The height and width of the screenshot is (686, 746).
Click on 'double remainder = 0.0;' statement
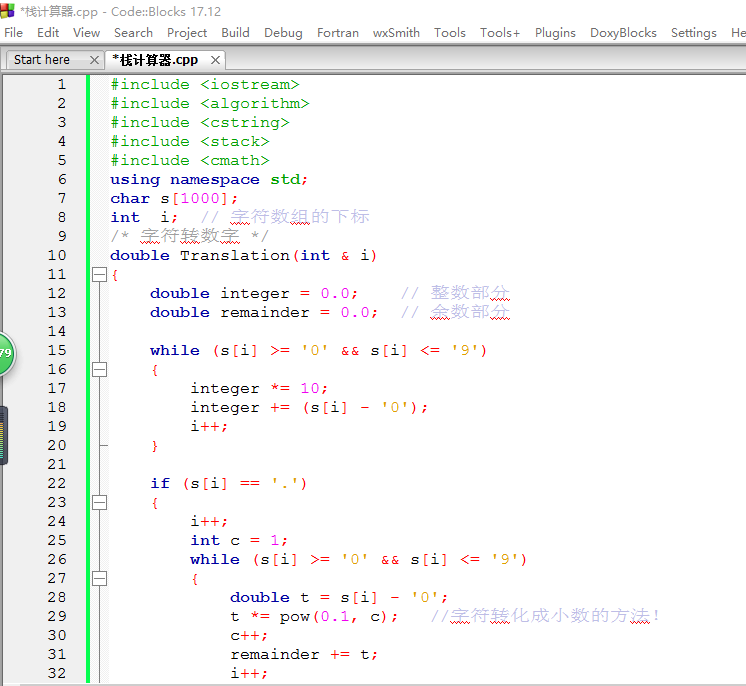(x=264, y=313)
